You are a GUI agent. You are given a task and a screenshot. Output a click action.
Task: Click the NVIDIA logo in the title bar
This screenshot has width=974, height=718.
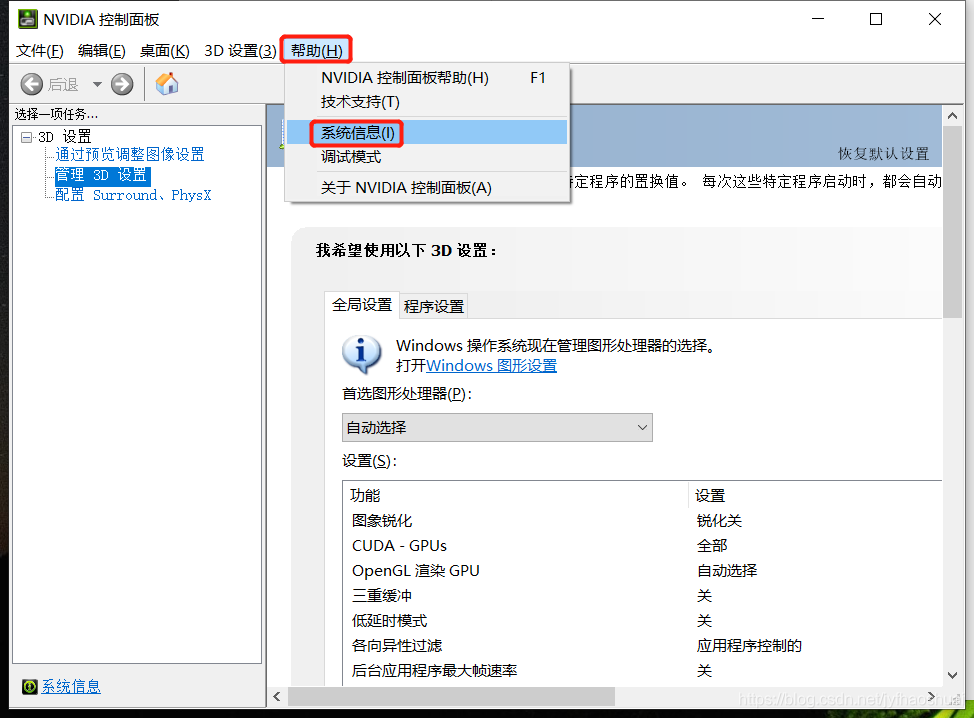(x=27, y=18)
